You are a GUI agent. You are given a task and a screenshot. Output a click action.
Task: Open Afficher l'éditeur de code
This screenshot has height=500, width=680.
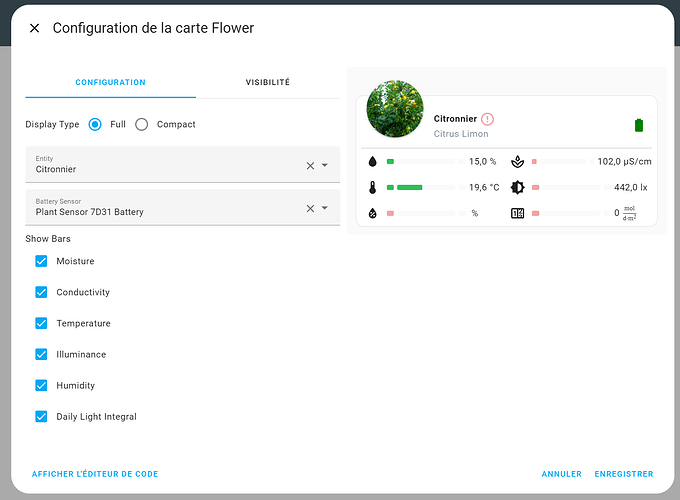[x=95, y=474]
